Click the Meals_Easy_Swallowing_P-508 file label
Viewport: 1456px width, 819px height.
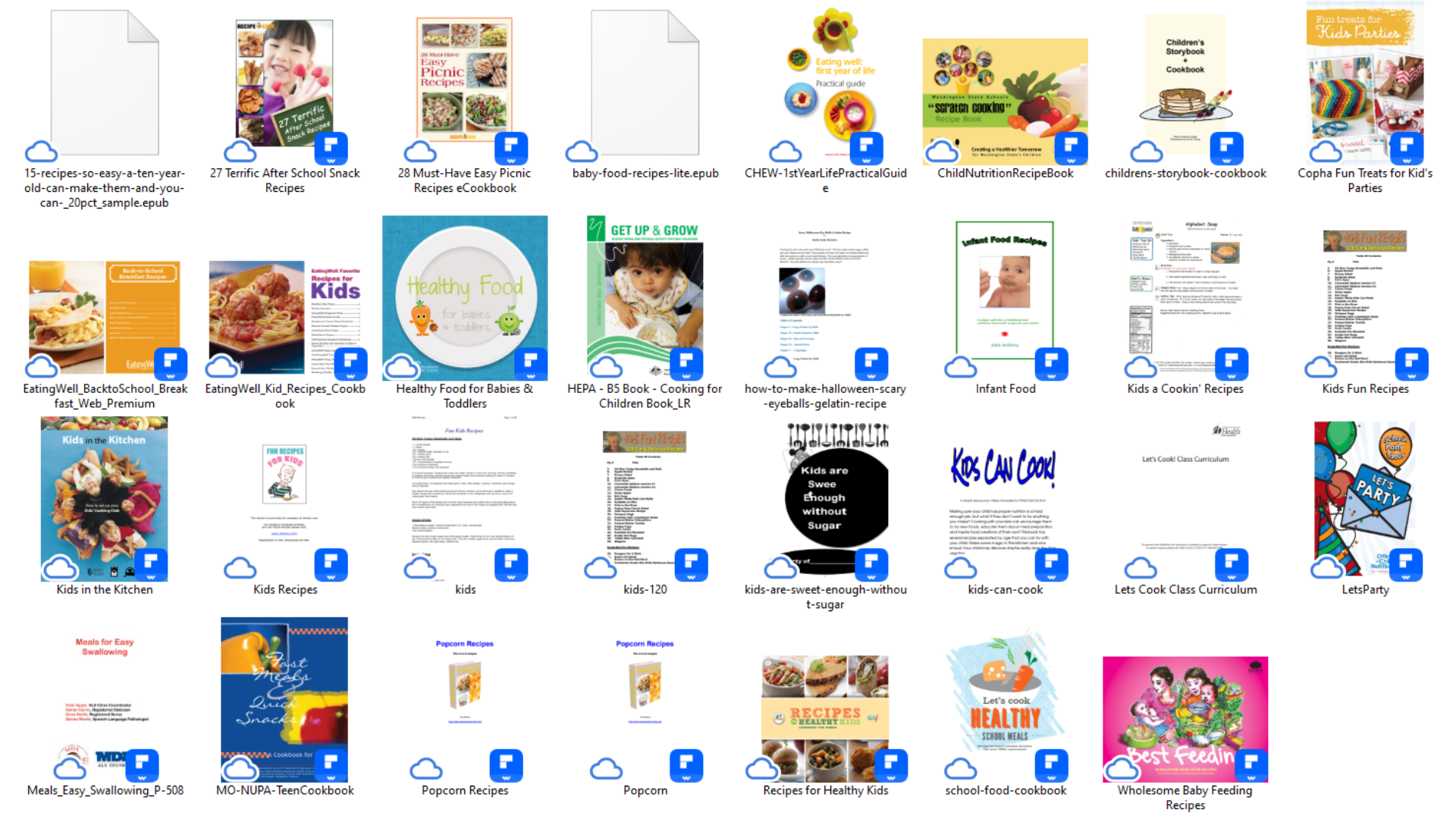click(105, 790)
